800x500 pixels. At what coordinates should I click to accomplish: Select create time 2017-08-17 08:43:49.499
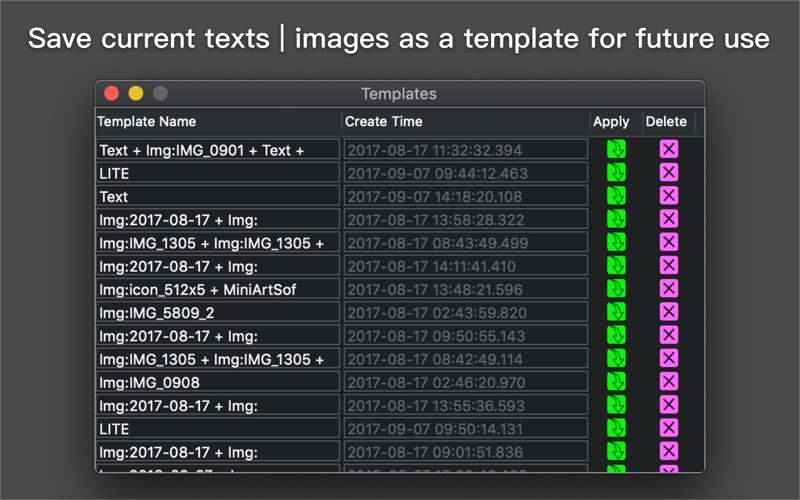[466, 242]
